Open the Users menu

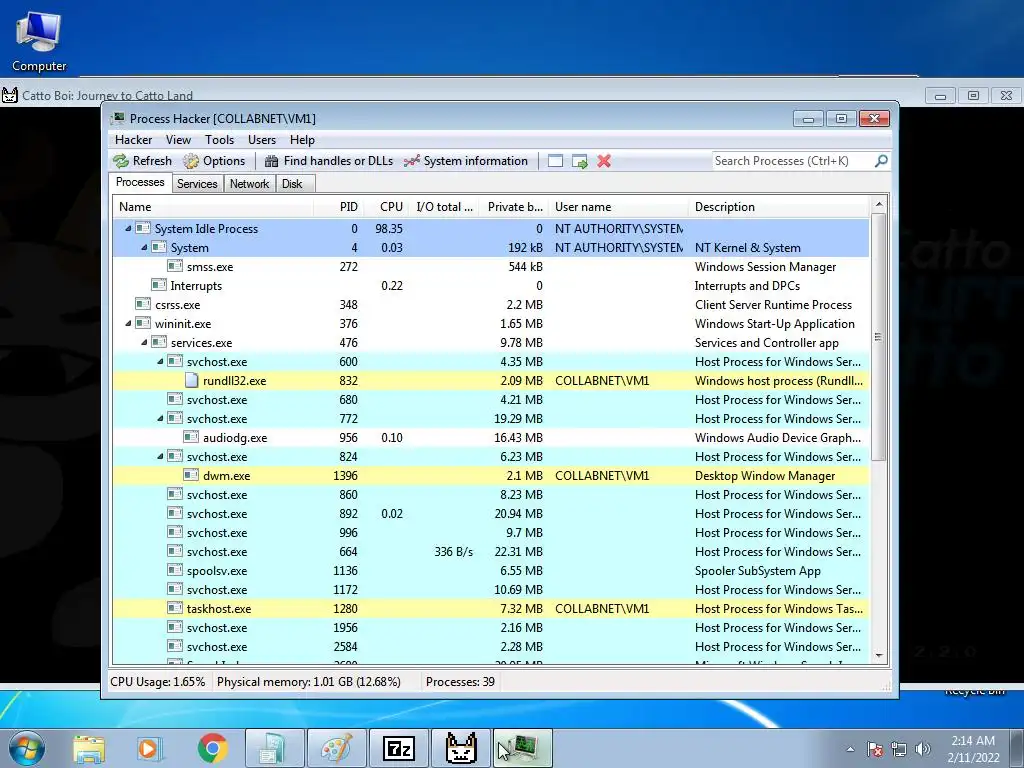click(x=262, y=140)
